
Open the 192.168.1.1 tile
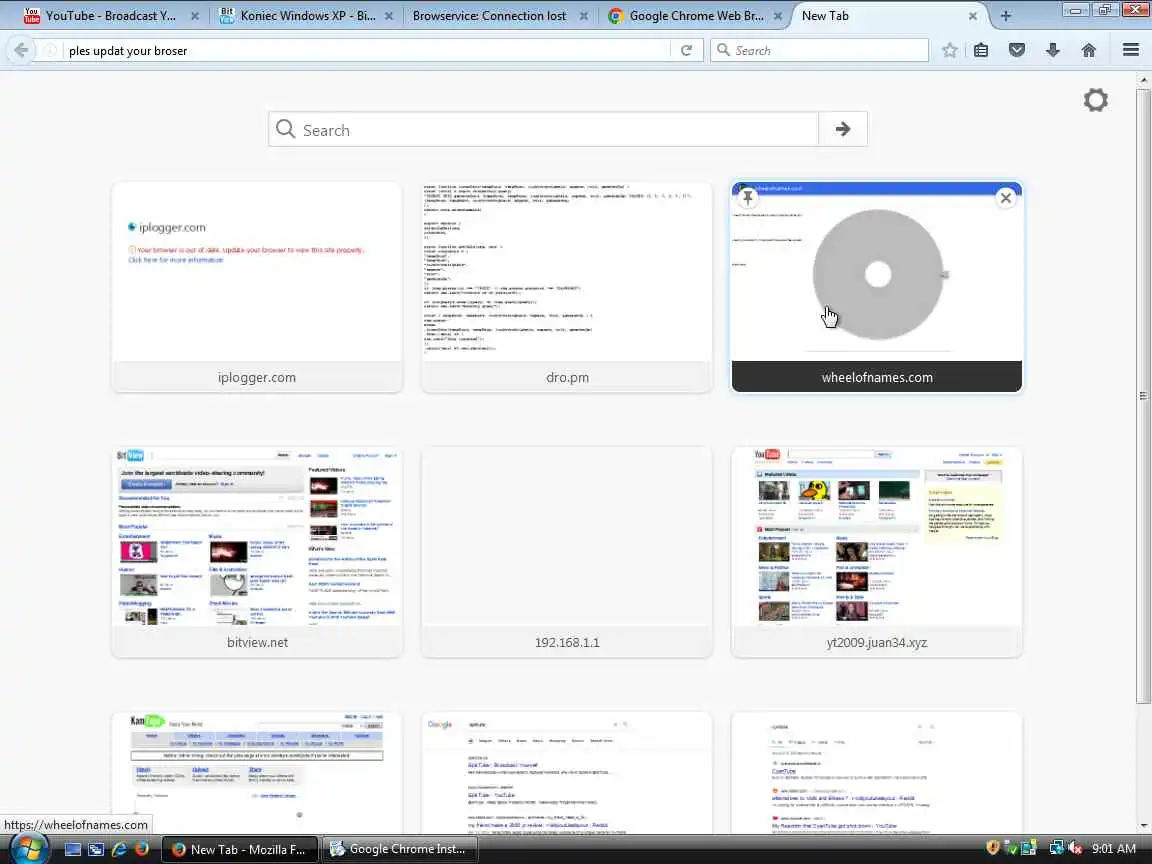tap(566, 551)
